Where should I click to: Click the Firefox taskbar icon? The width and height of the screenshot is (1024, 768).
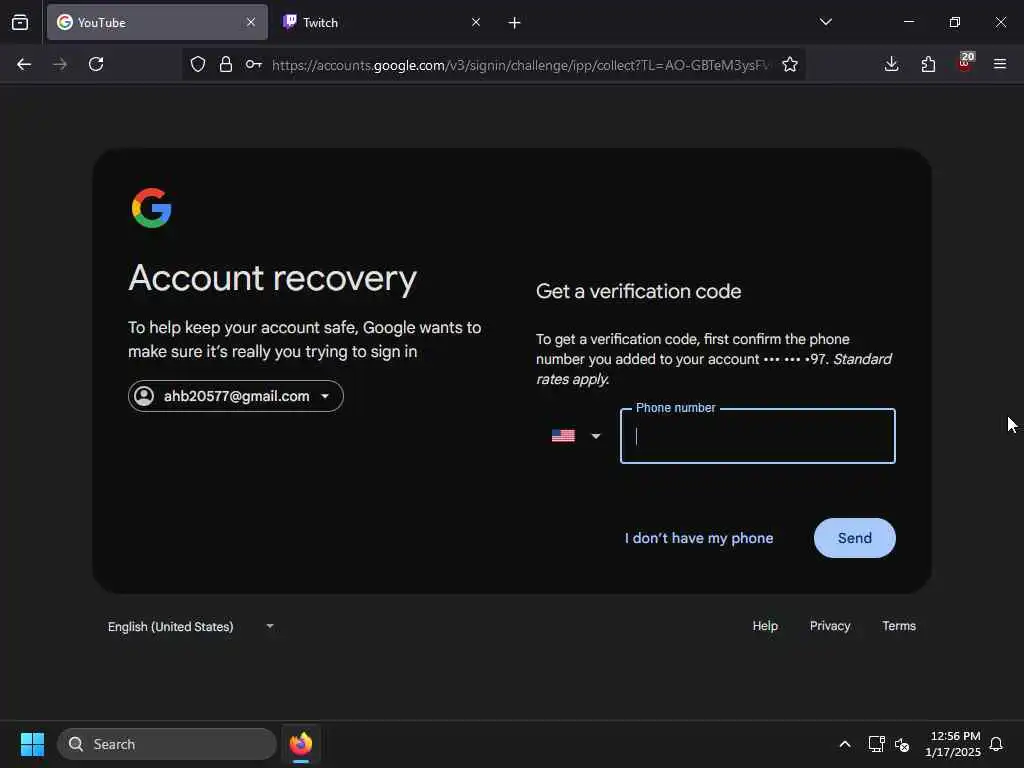tap(301, 744)
